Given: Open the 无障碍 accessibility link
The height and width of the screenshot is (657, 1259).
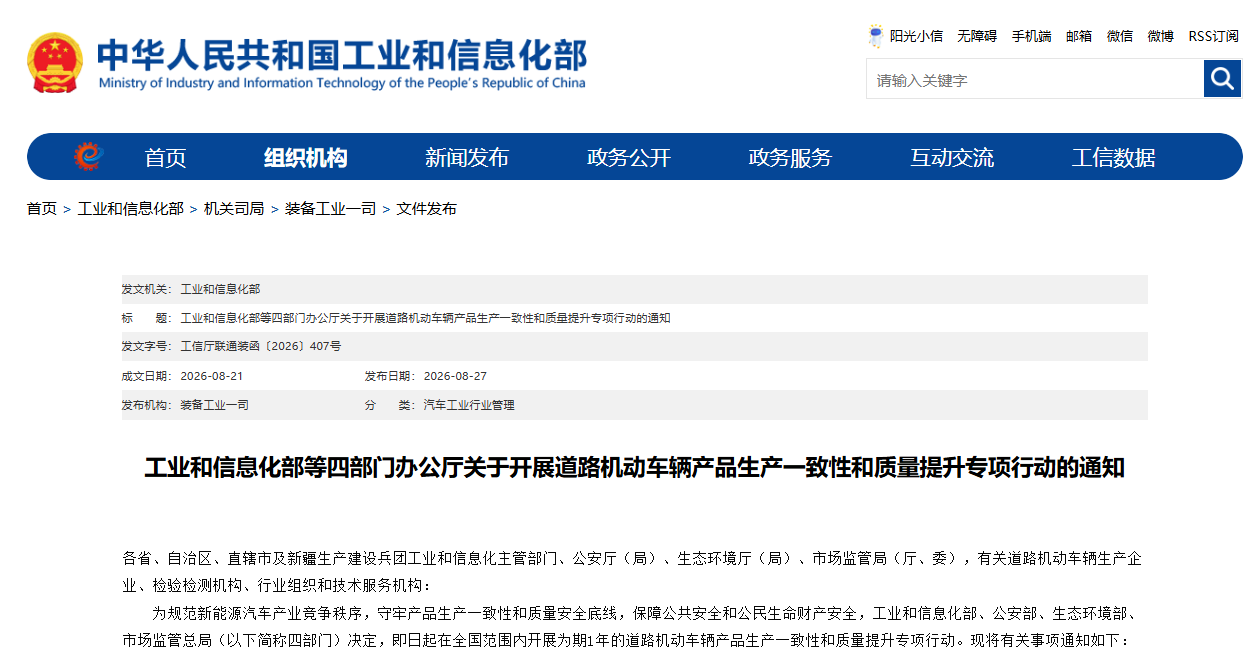Looking at the screenshot, I should (977, 36).
